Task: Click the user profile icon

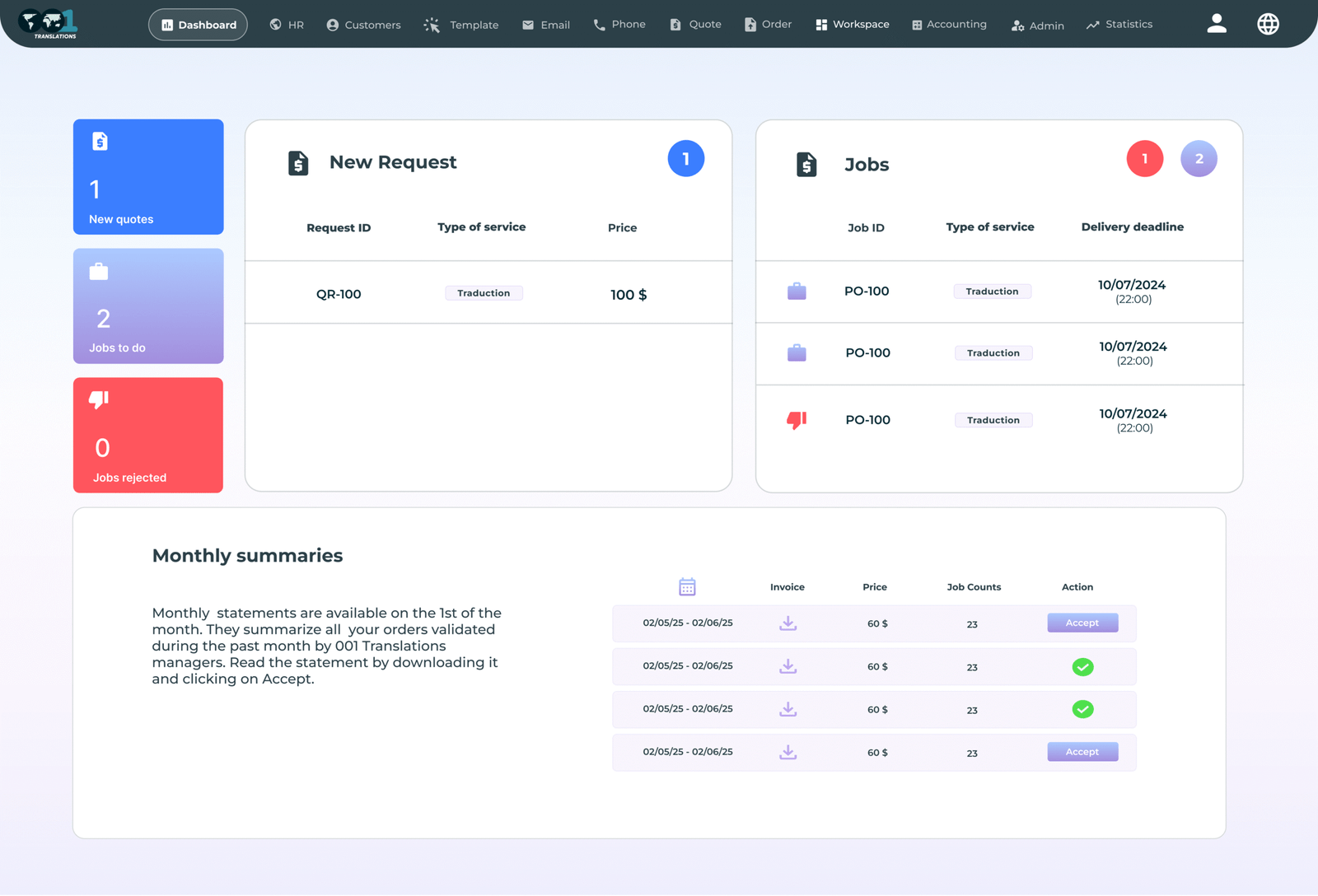Action: click(1217, 24)
